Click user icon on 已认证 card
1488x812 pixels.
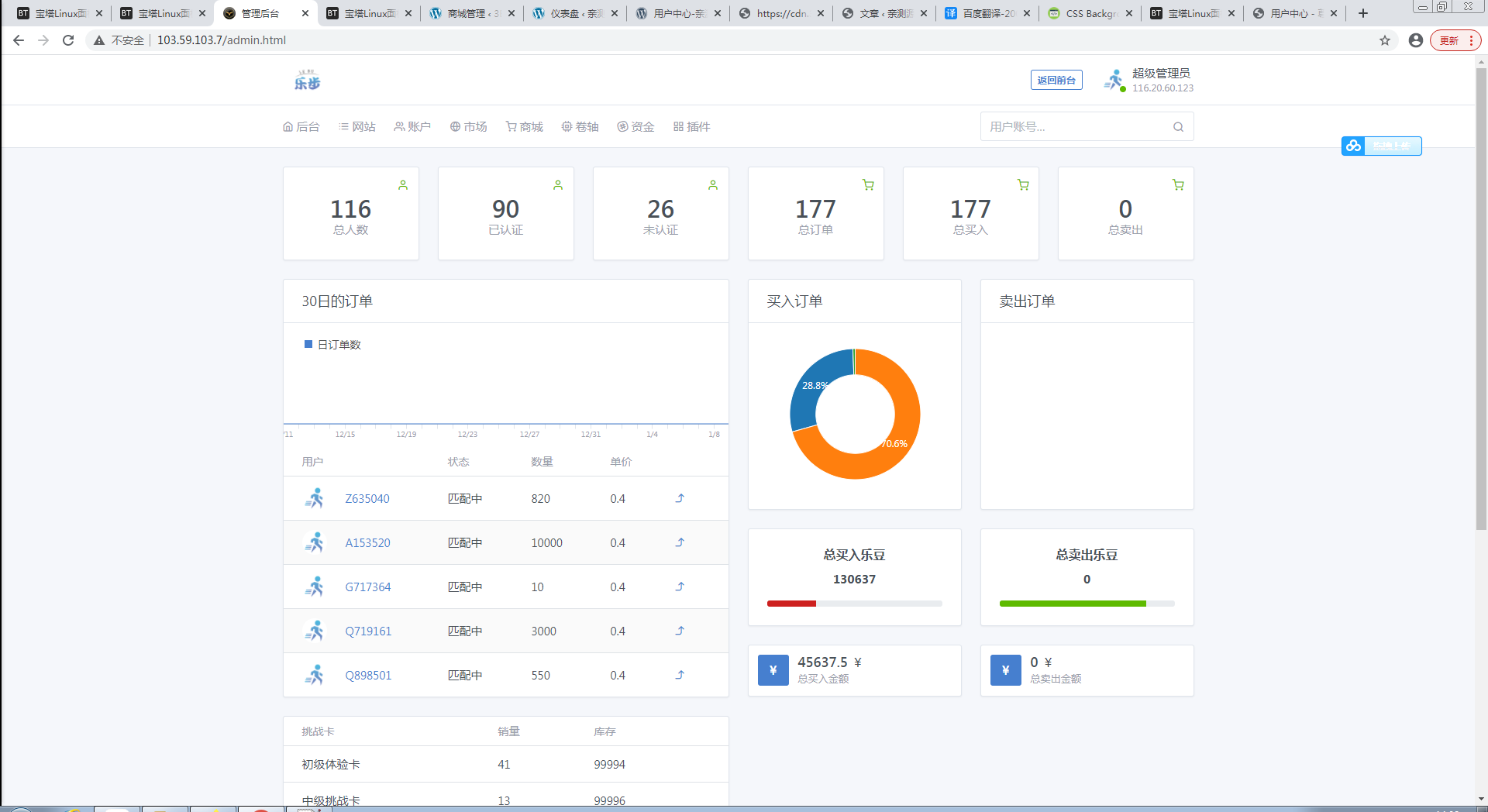[558, 185]
